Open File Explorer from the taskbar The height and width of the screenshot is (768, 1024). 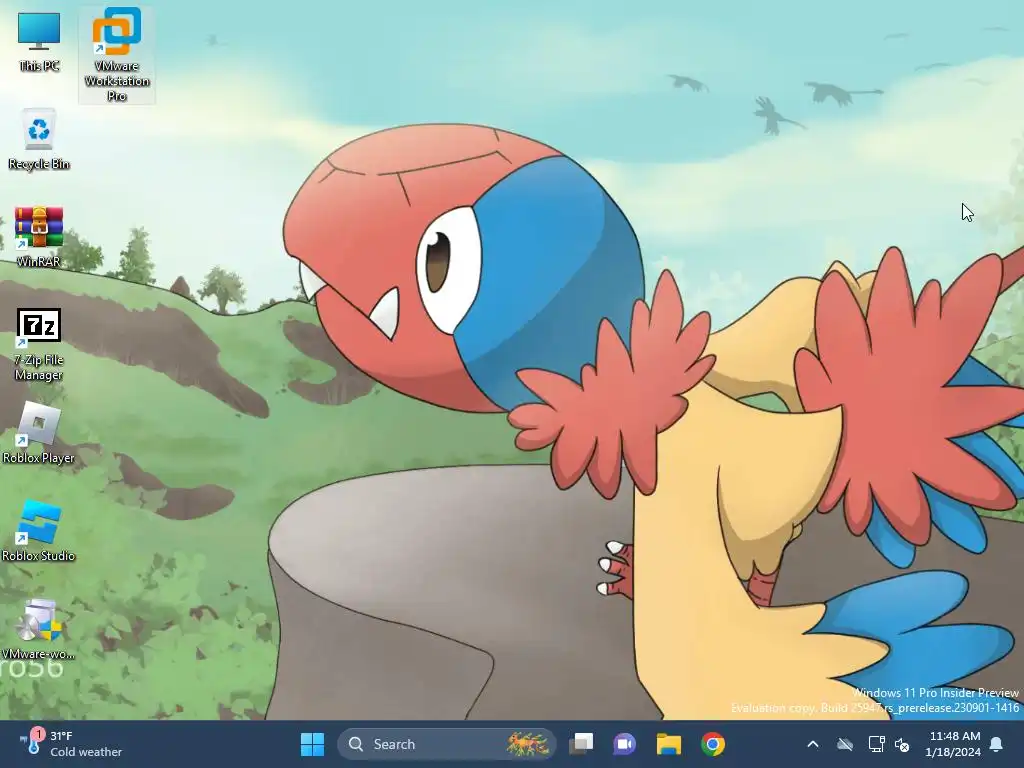[x=669, y=744]
